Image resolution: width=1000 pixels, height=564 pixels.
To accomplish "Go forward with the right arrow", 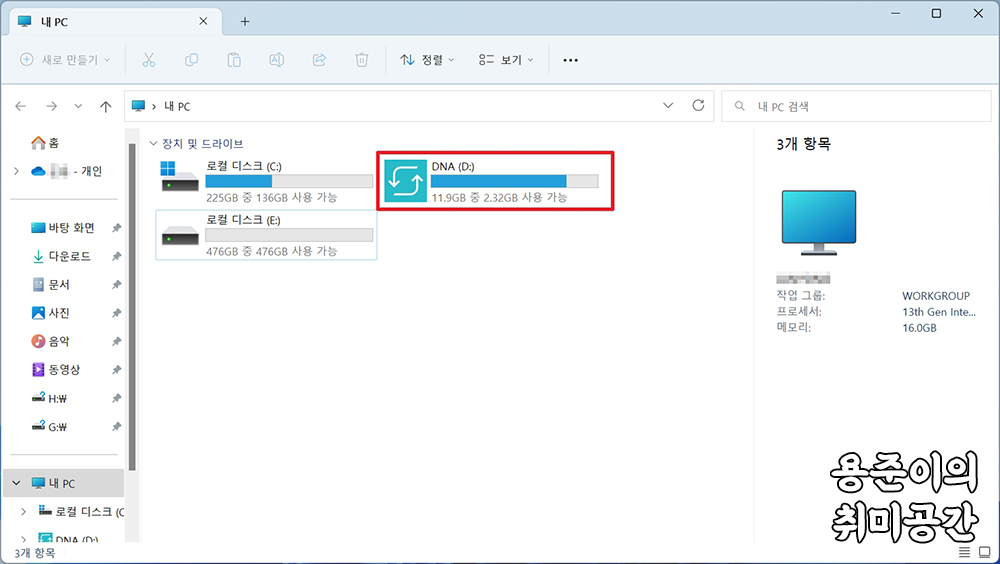I will (x=52, y=106).
